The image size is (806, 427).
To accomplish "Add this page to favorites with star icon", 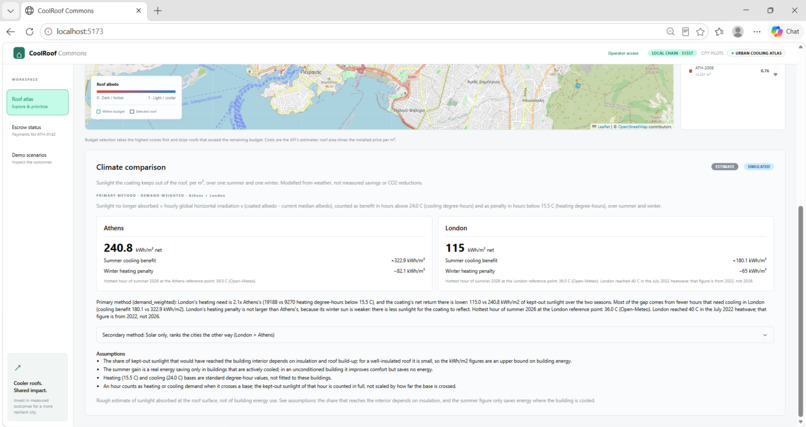I will 700,31.
